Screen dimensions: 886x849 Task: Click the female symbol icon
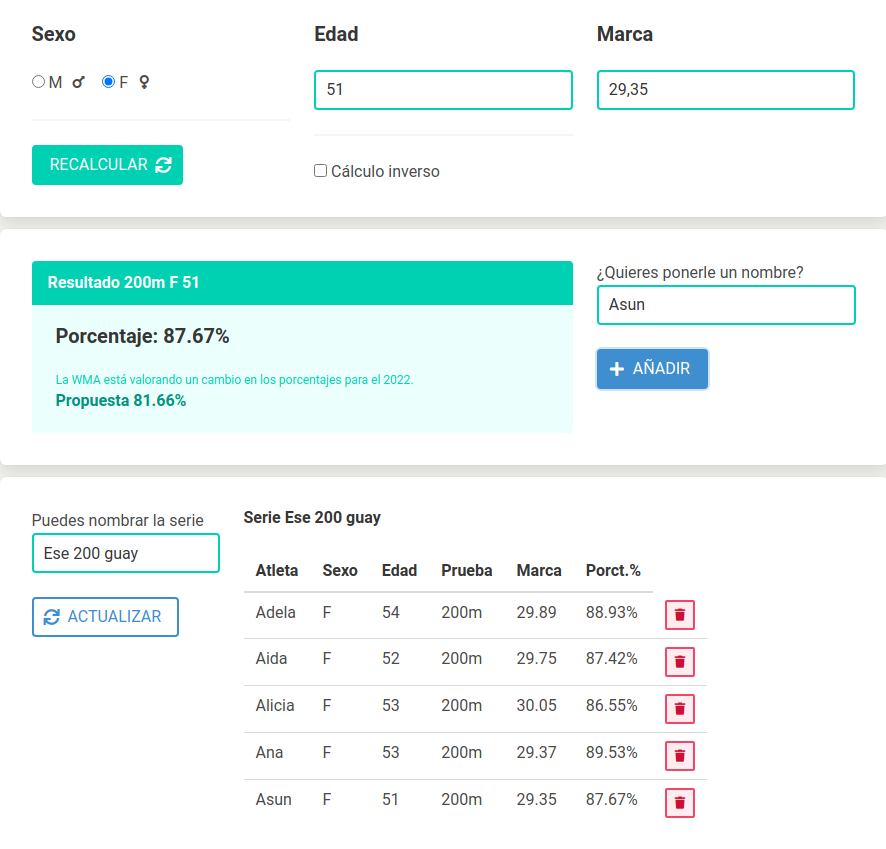tap(144, 82)
